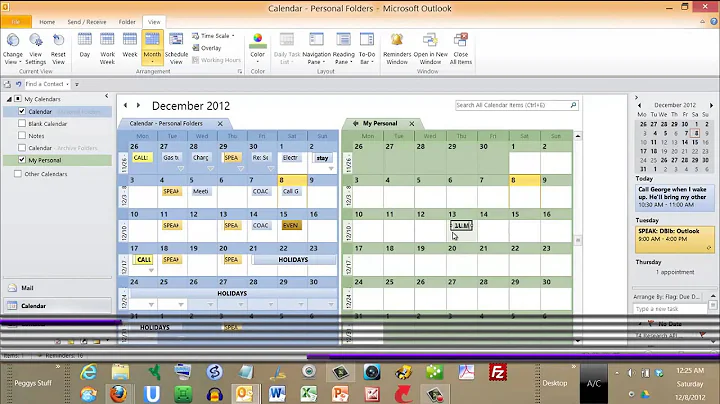Switch to the Folder ribbon tab

coord(127,22)
